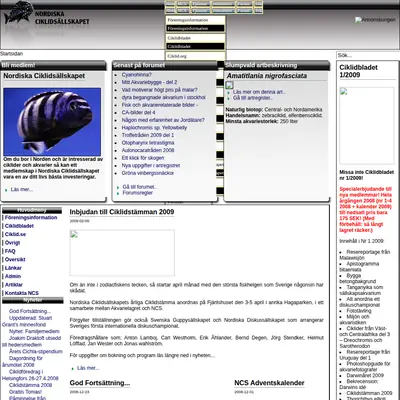Open thread Vad motiverar högt pris på matar?
The width and height of the screenshot is (400, 400).
pyautogui.click(x=159, y=90)
